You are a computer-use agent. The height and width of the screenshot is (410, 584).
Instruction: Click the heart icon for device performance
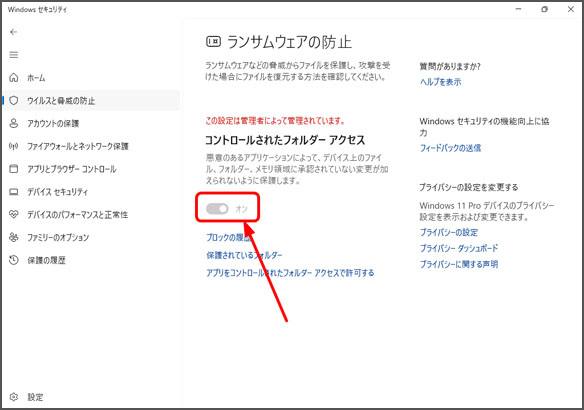point(14,214)
